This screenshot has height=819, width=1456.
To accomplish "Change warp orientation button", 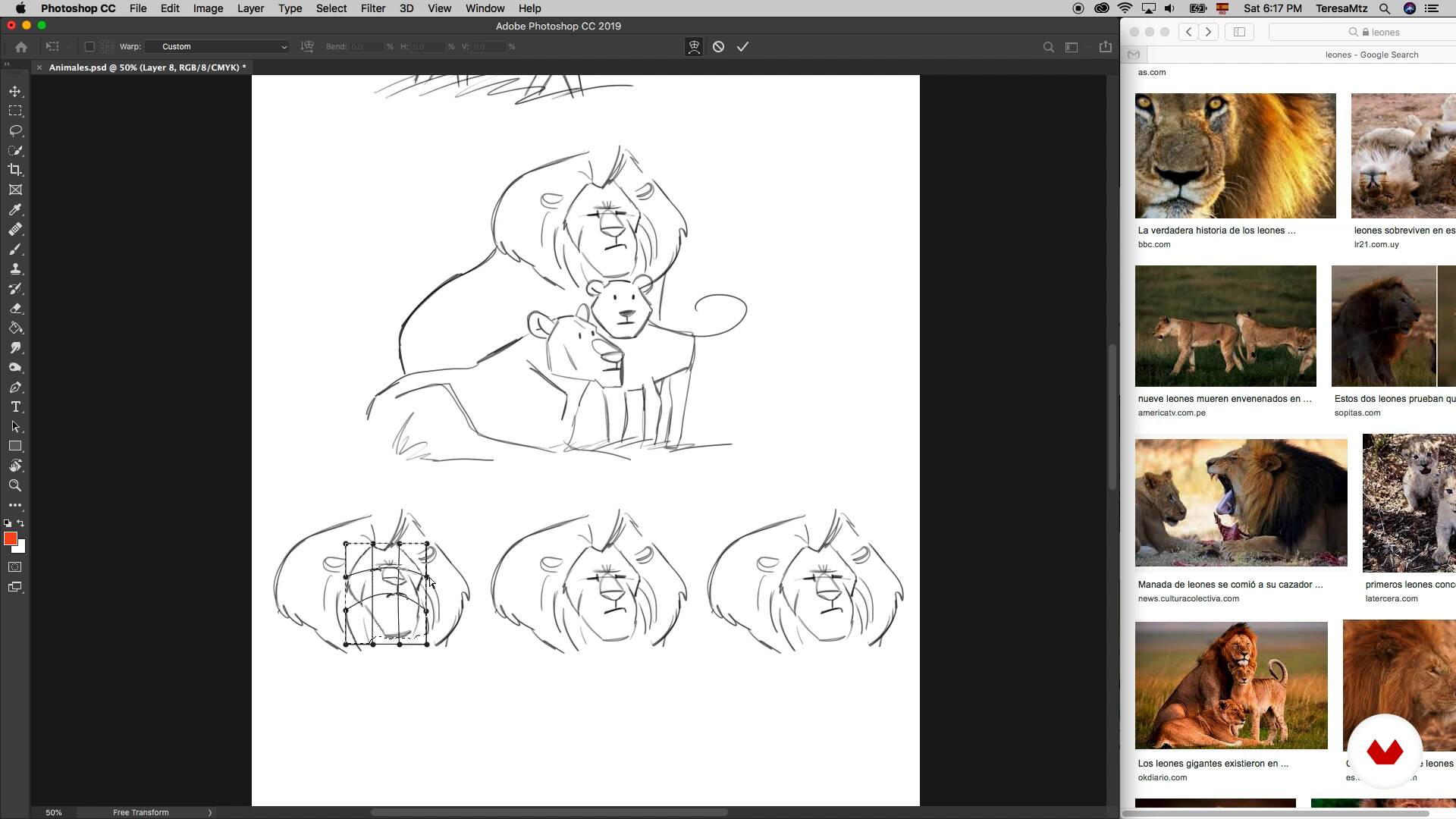I will click(x=307, y=46).
